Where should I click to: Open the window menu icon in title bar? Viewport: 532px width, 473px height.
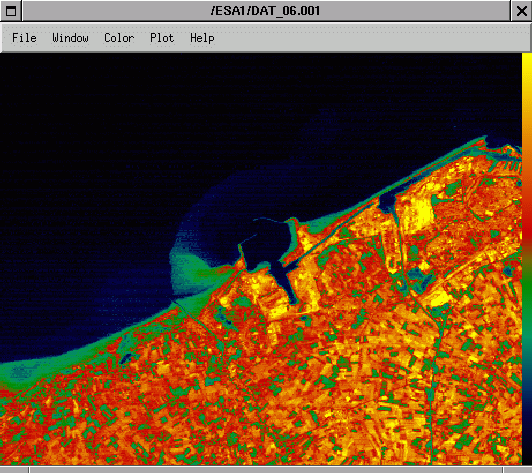click(11, 11)
